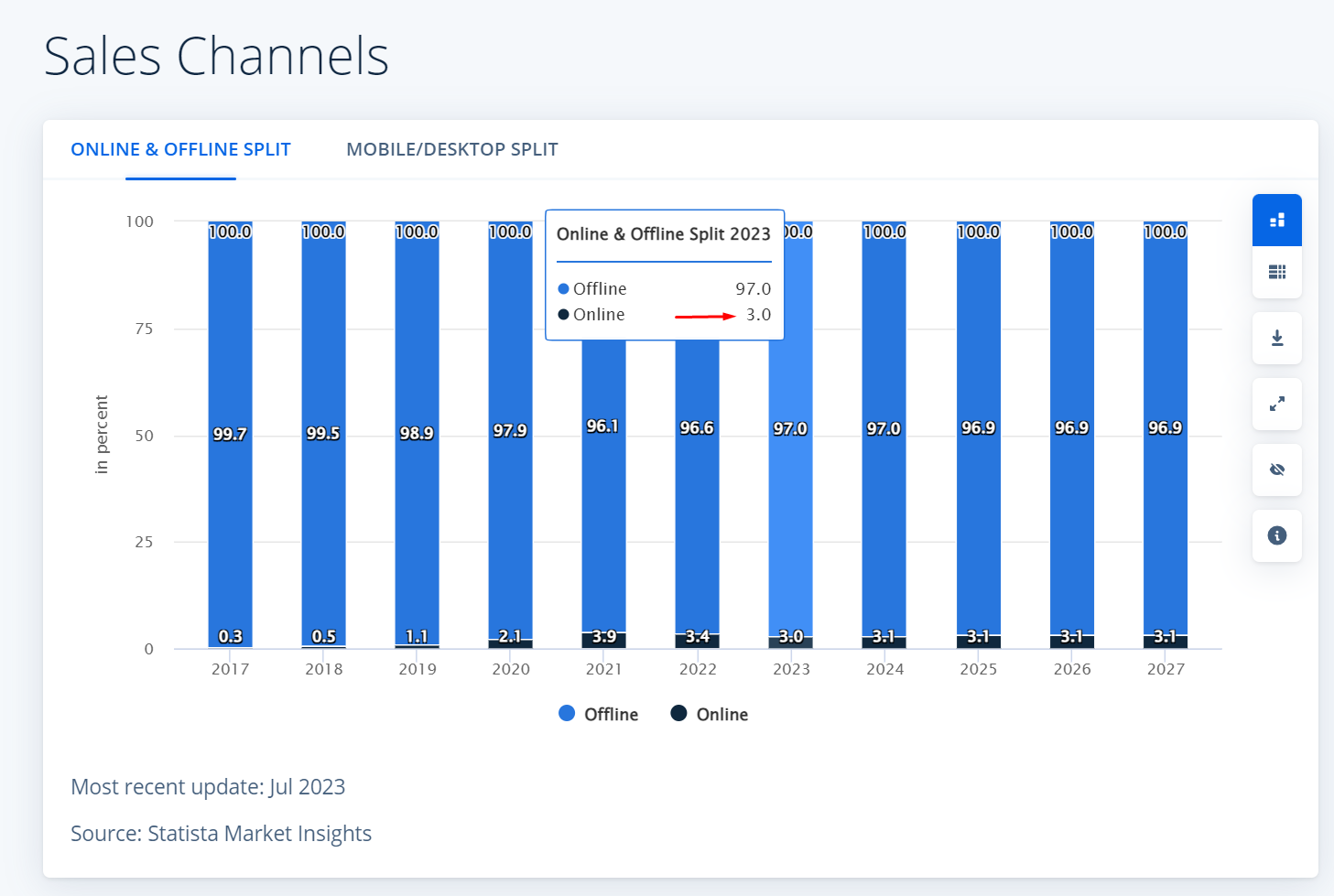The height and width of the screenshot is (896, 1334).
Task: Click the 2020 online segment labeled 2.1
Action: click(x=510, y=643)
